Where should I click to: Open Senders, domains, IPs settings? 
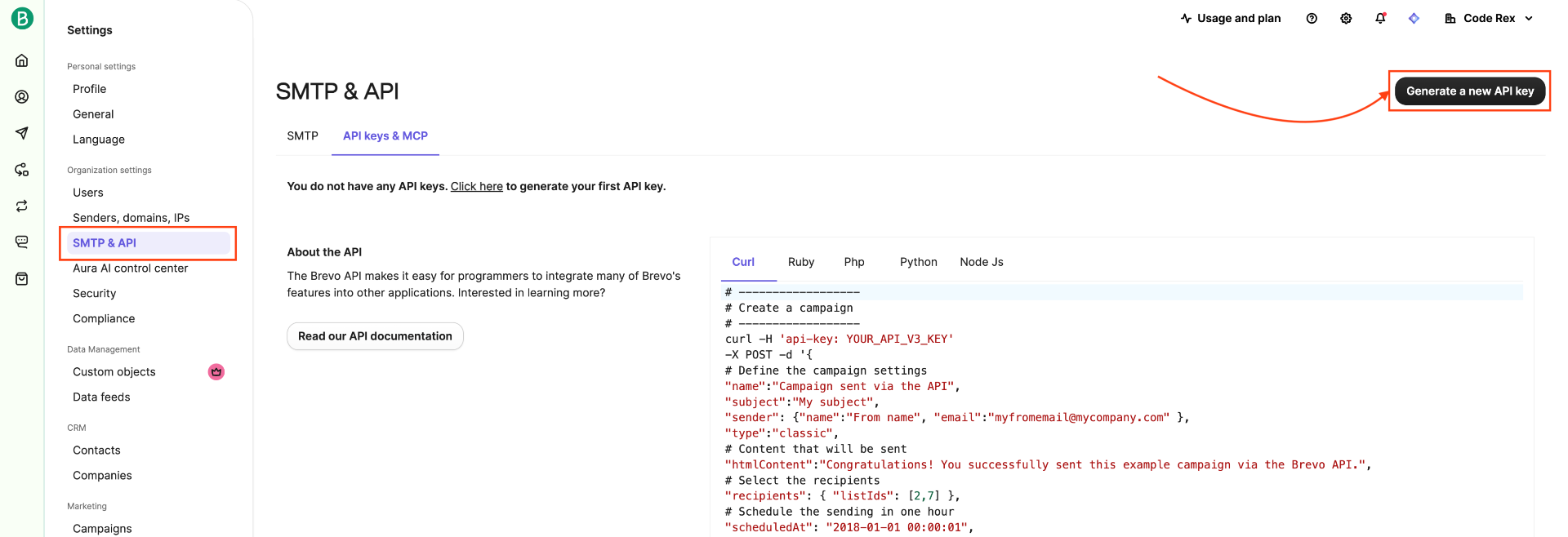[131, 218]
